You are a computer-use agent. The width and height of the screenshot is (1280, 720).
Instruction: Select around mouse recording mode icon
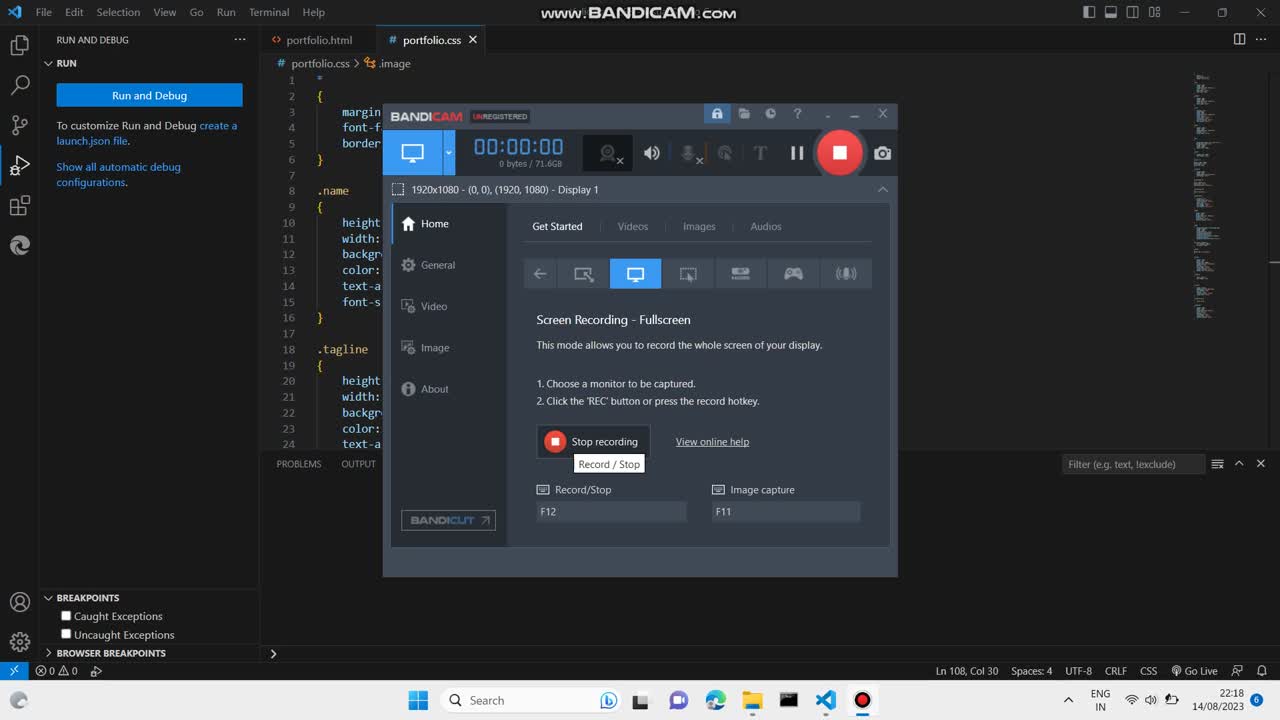pyautogui.click(x=688, y=274)
